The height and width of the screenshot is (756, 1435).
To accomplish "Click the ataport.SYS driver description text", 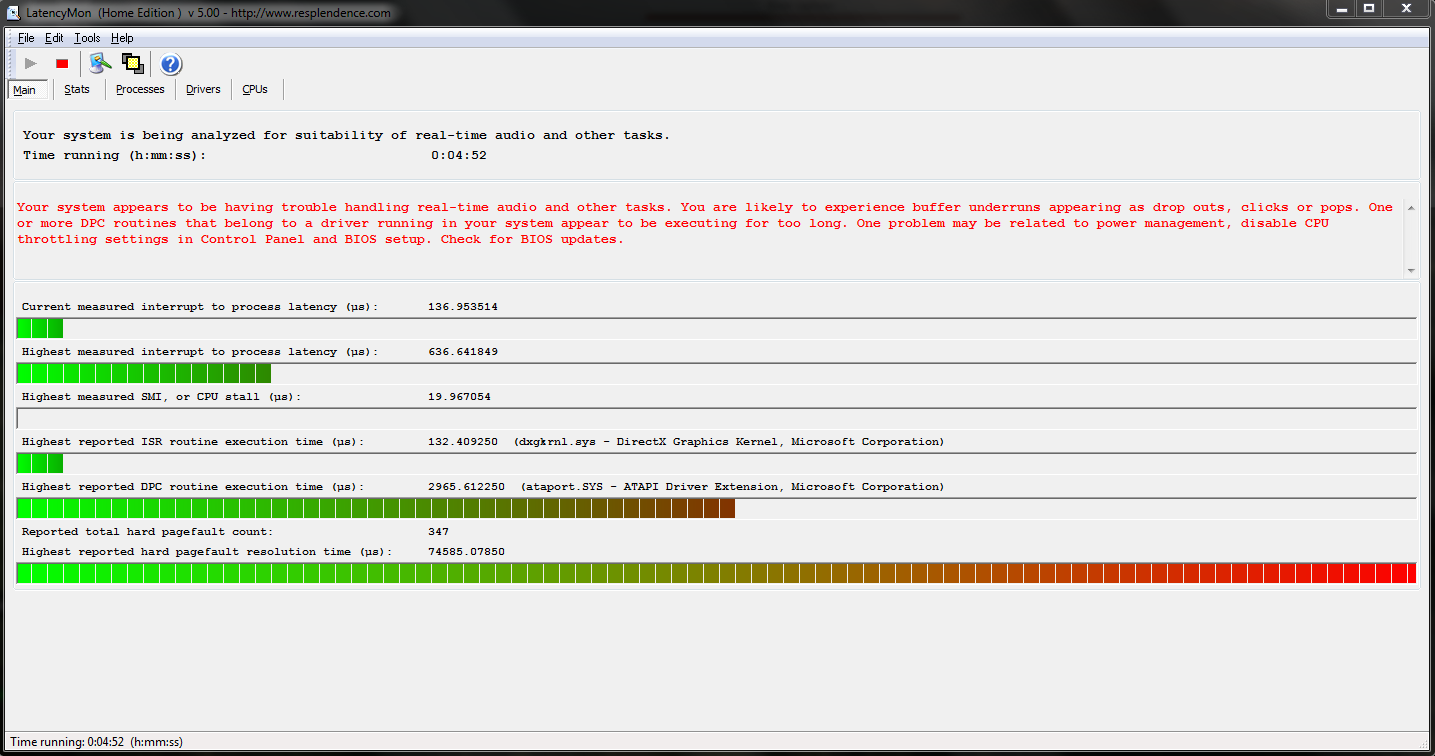I will coord(732,487).
